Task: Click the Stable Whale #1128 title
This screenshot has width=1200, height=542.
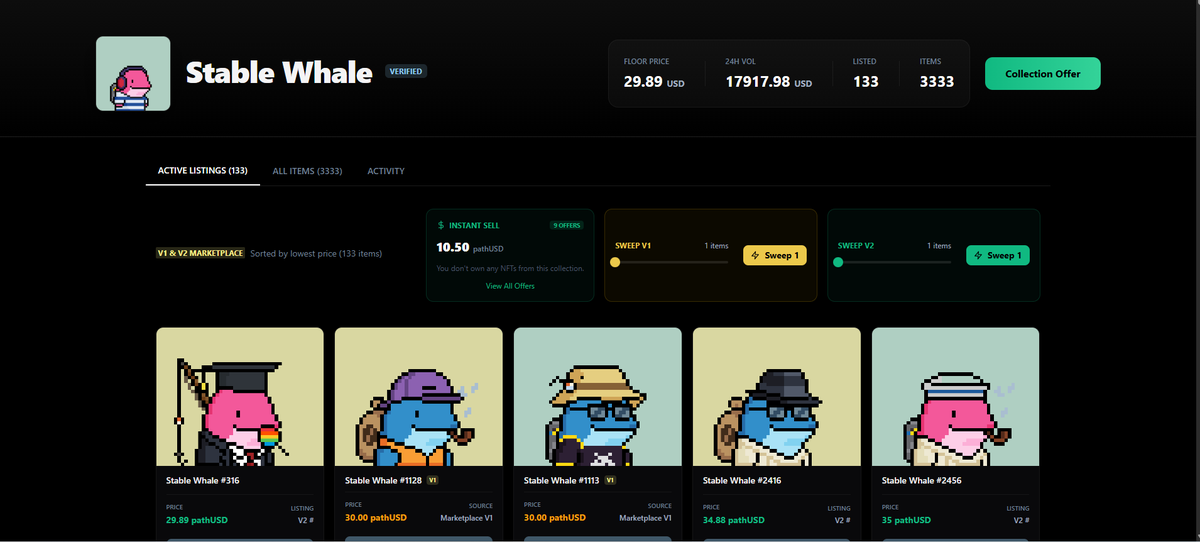Action: click(383, 481)
